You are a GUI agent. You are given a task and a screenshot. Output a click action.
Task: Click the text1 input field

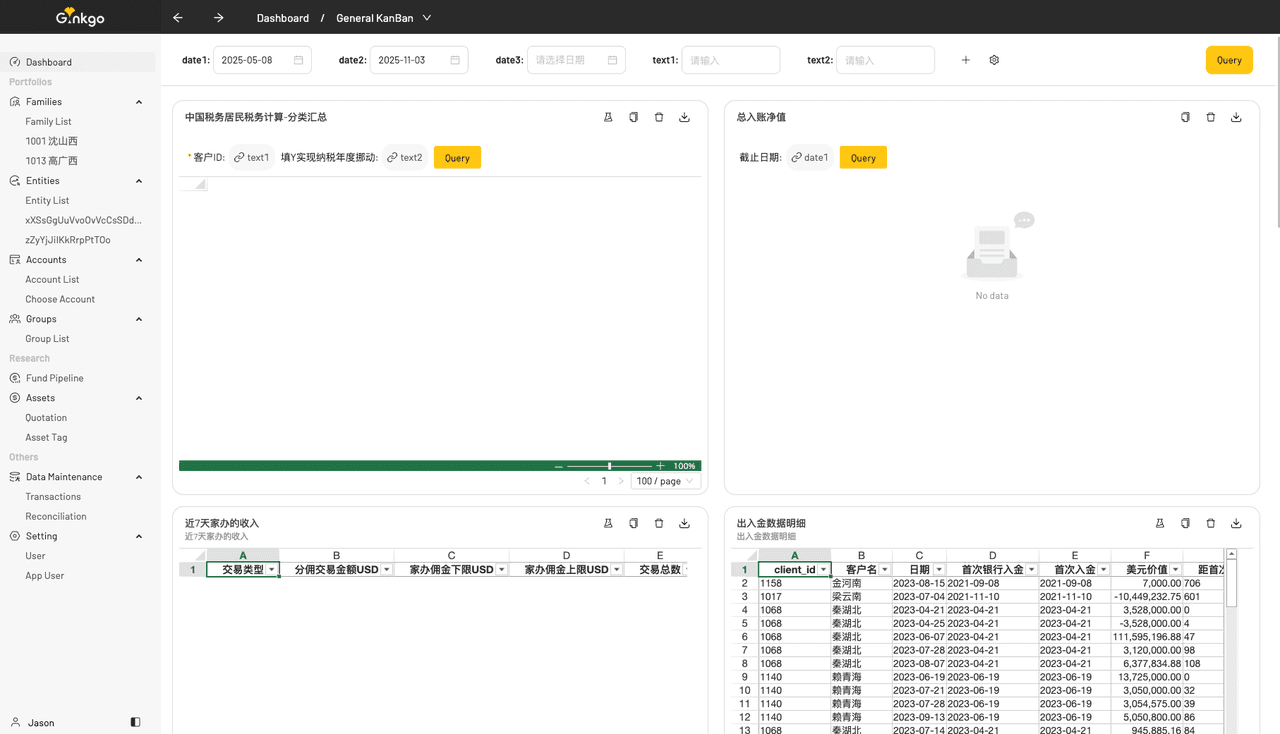731,60
